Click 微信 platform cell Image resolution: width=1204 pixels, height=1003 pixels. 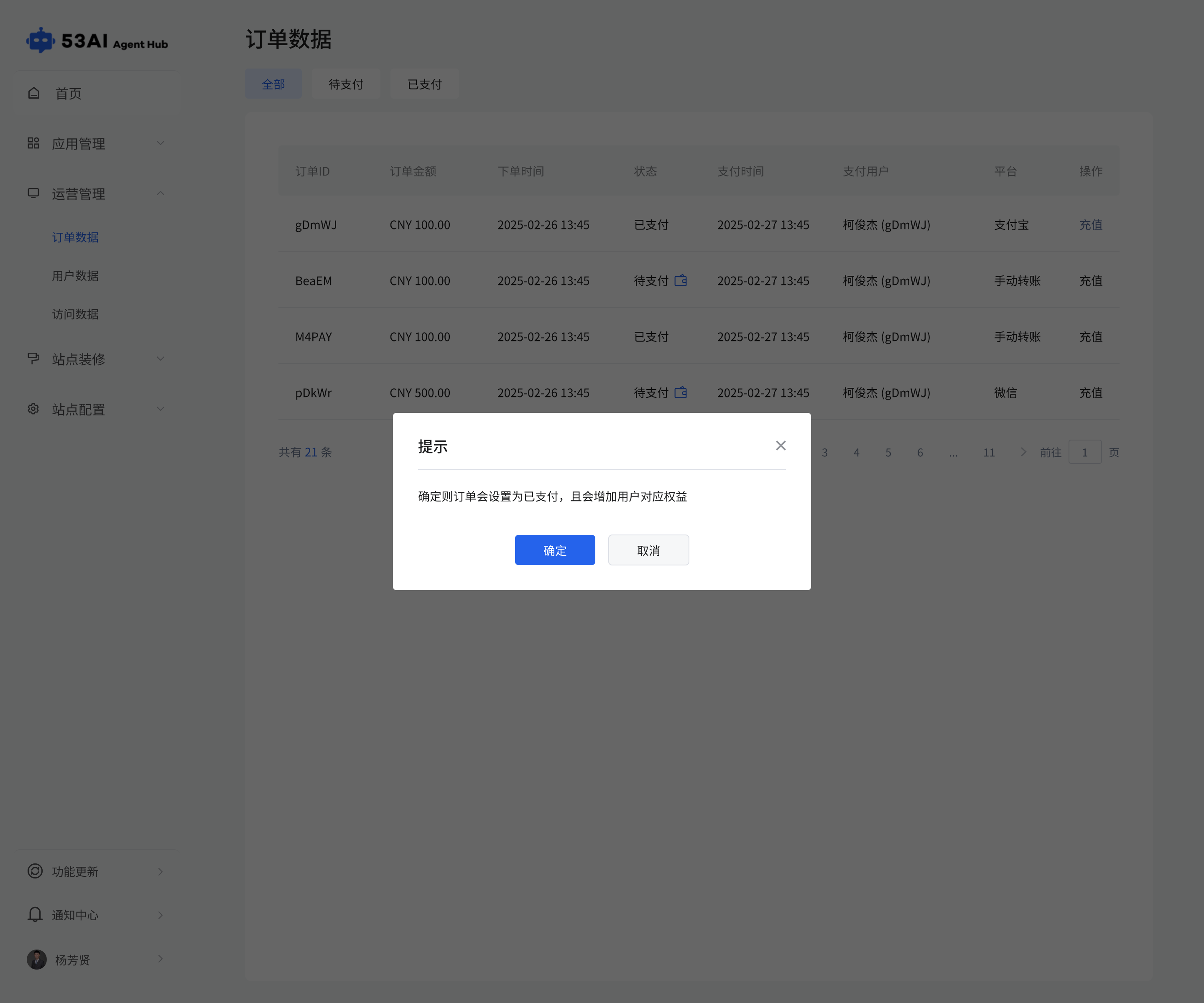point(1005,392)
